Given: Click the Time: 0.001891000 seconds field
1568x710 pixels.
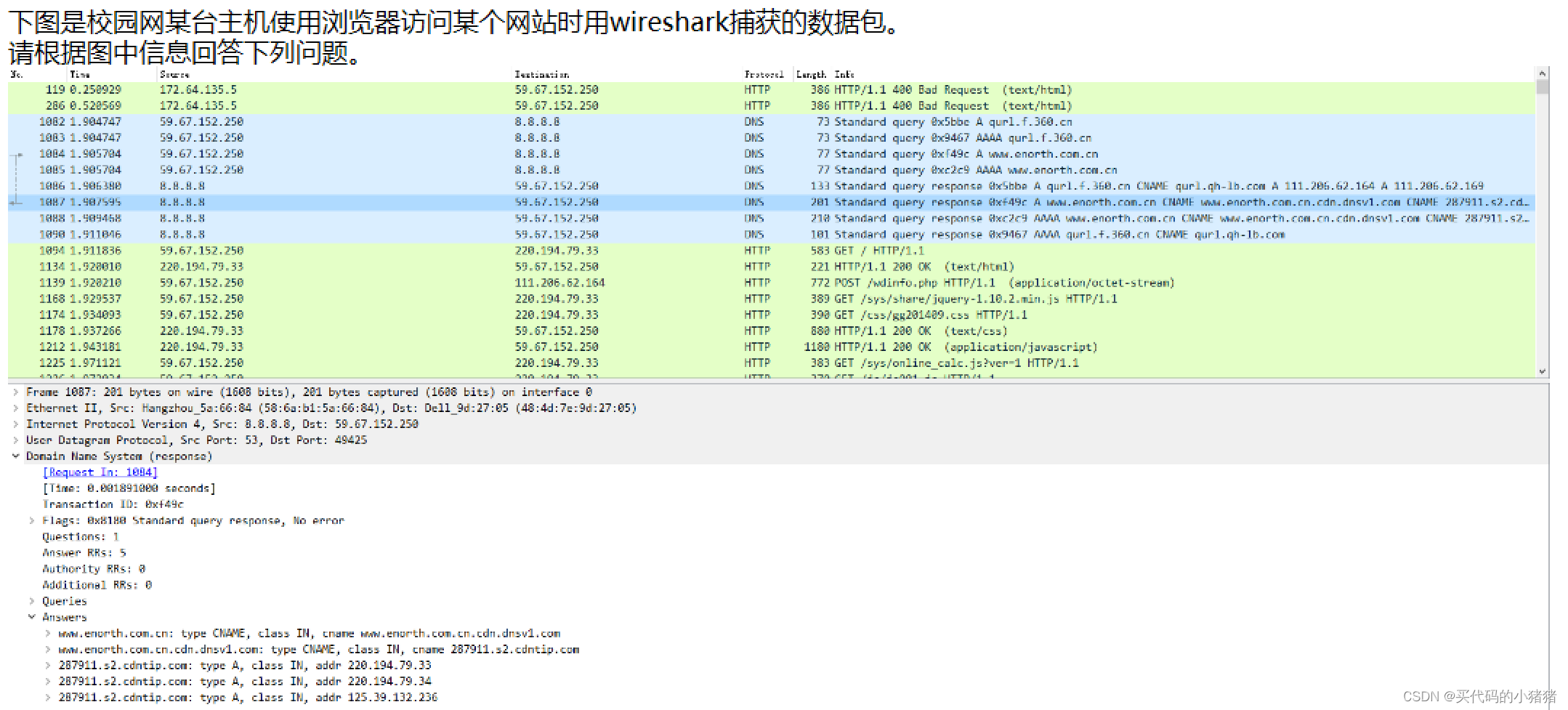Looking at the screenshot, I should coord(129,488).
